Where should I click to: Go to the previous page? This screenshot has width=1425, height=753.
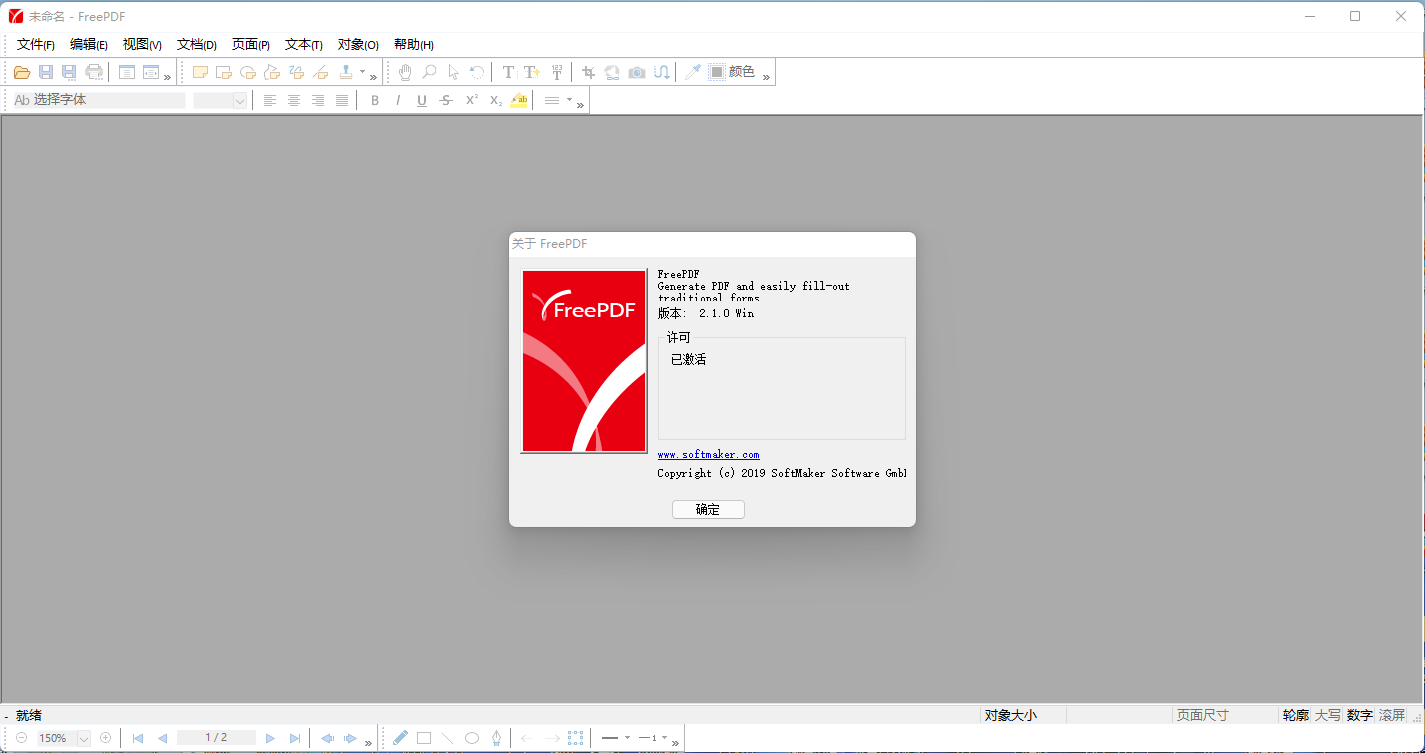(162, 738)
